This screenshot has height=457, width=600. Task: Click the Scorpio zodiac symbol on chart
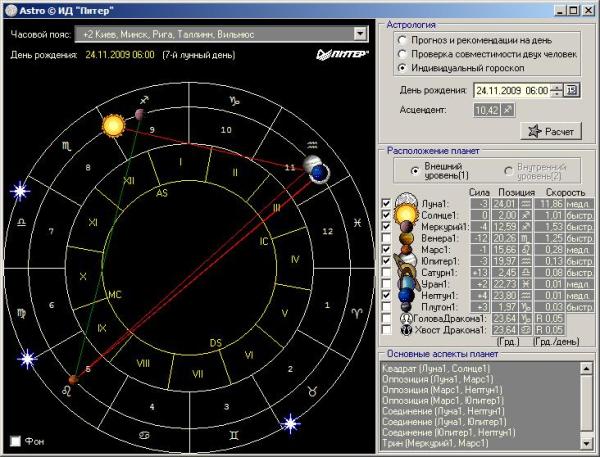click(x=66, y=145)
